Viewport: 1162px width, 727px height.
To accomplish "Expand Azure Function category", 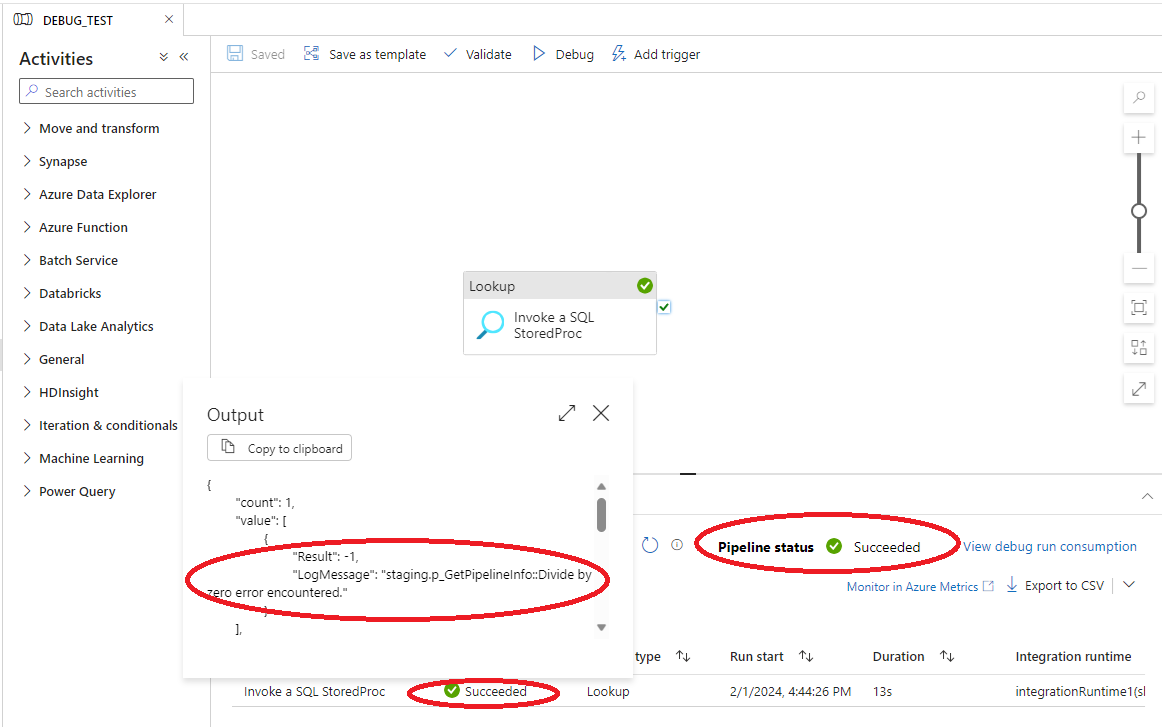I will click(76, 228).
